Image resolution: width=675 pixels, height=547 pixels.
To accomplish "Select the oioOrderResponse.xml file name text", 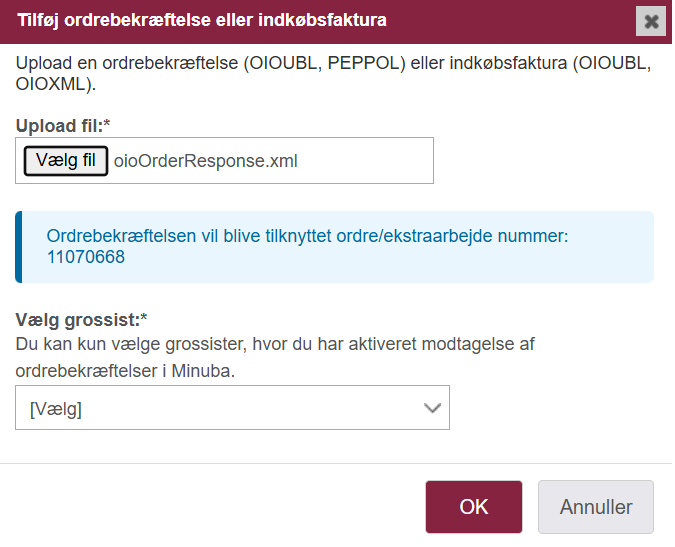I will click(x=205, y=161).
